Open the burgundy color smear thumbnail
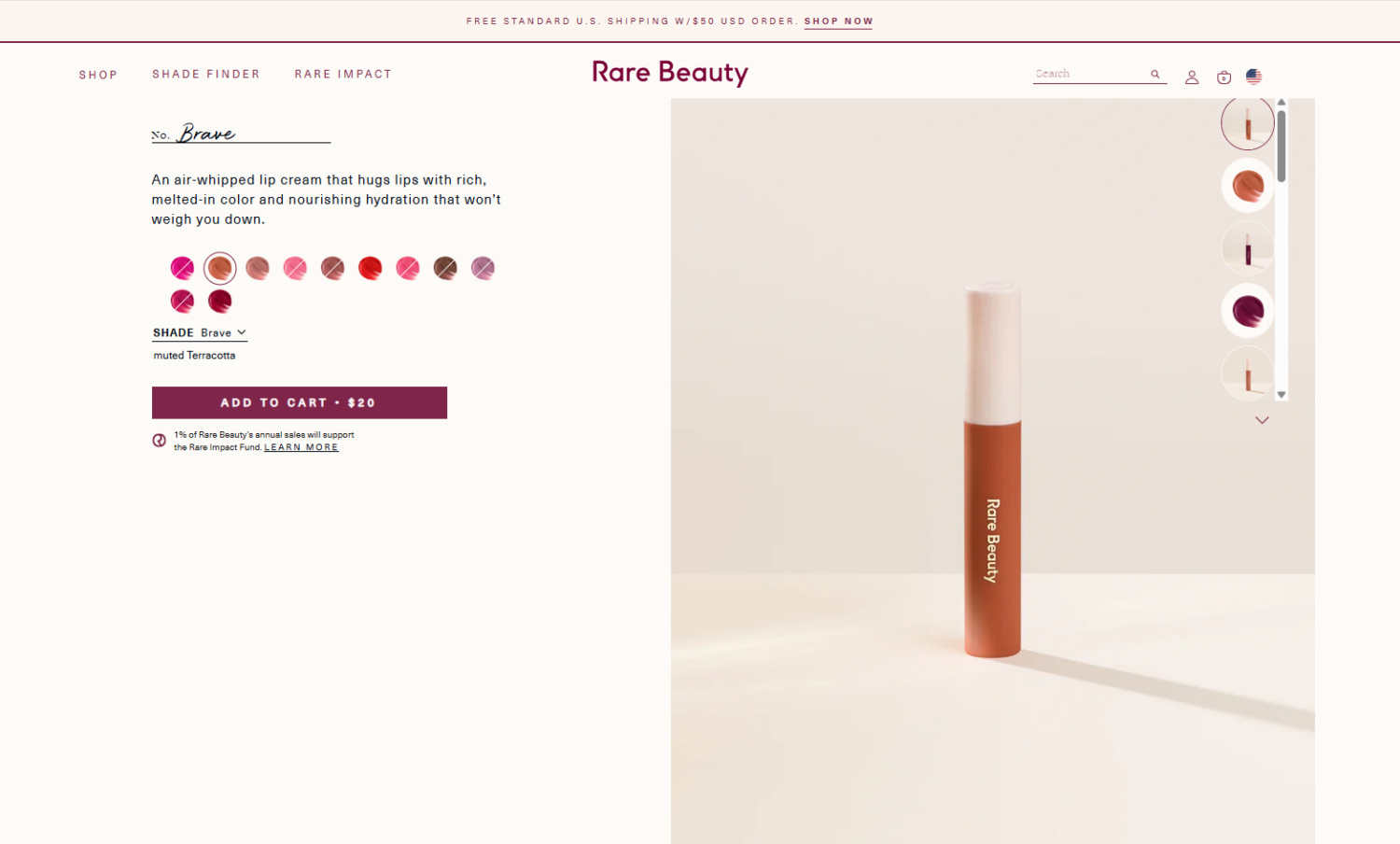The height and width of the screenshot is (844, 1400). click(1248, 311)
